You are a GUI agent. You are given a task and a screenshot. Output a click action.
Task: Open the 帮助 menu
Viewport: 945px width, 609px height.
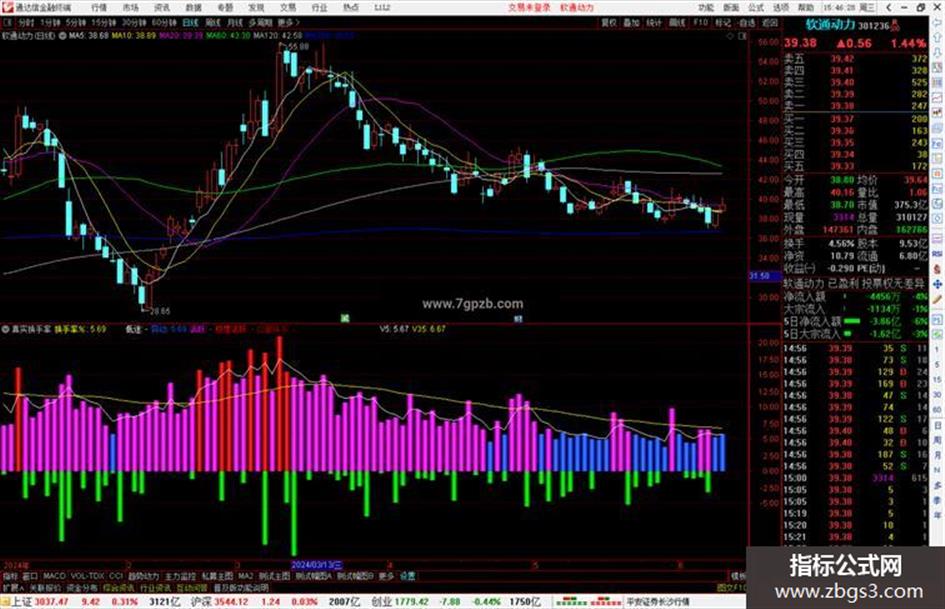point(806,7)
